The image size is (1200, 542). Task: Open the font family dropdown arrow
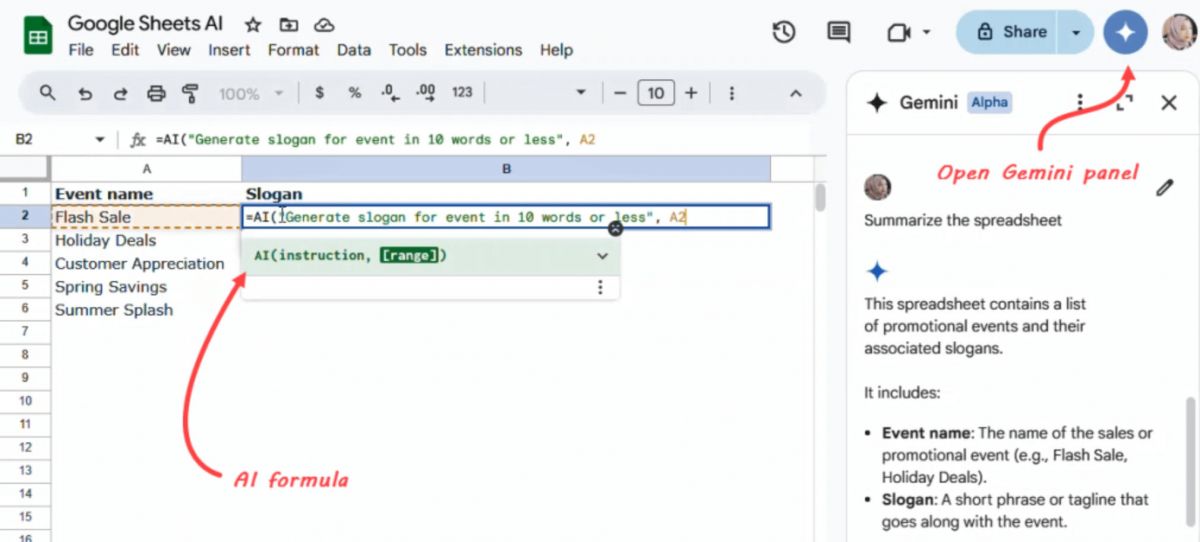581,93
